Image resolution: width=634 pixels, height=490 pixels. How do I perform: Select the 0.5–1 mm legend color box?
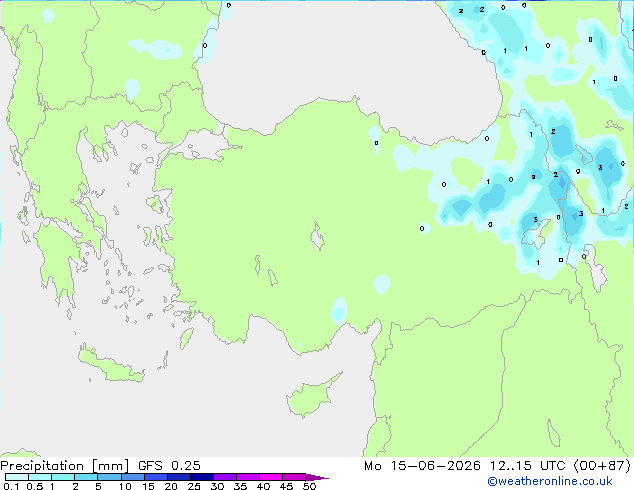click(40, 477)
